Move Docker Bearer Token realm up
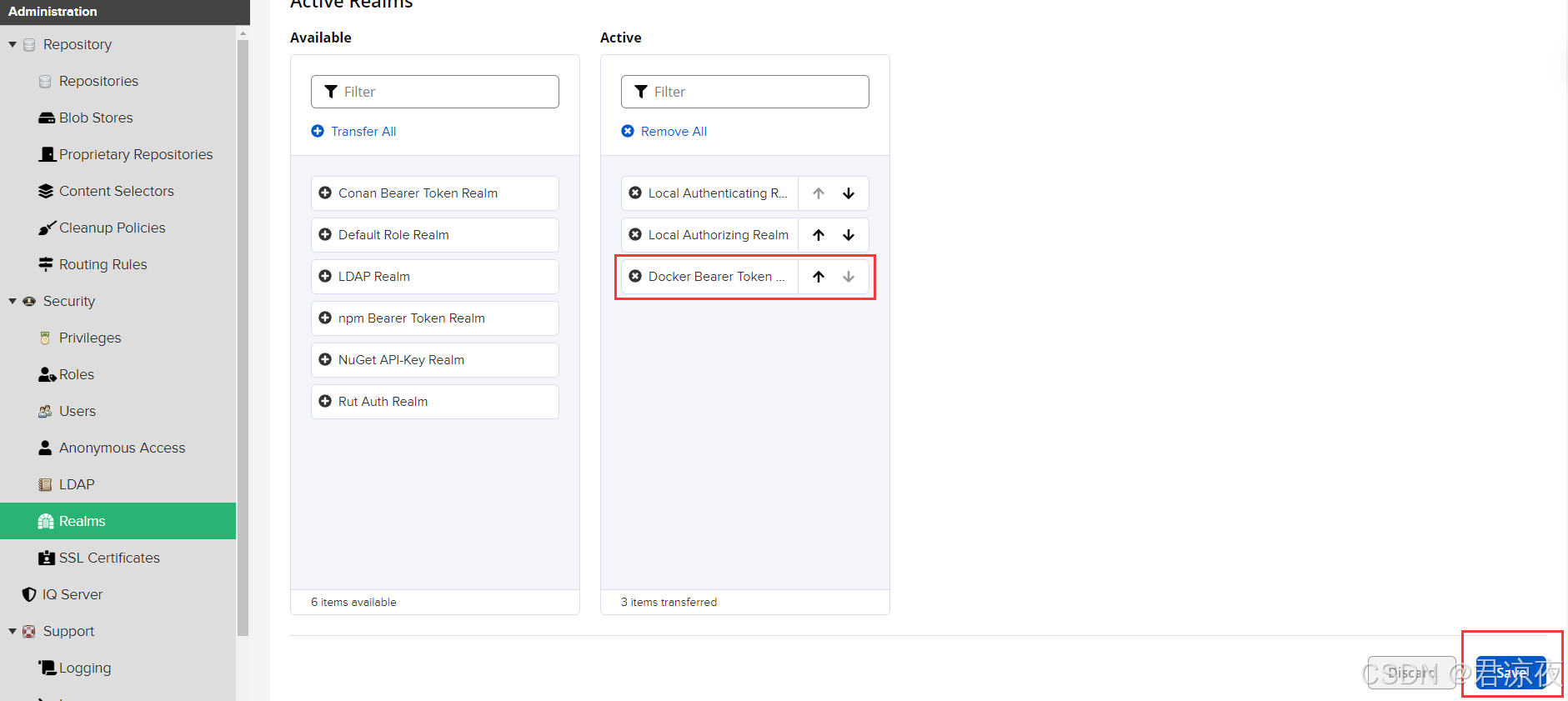1568x701 pixels. [x=819, y=277]
